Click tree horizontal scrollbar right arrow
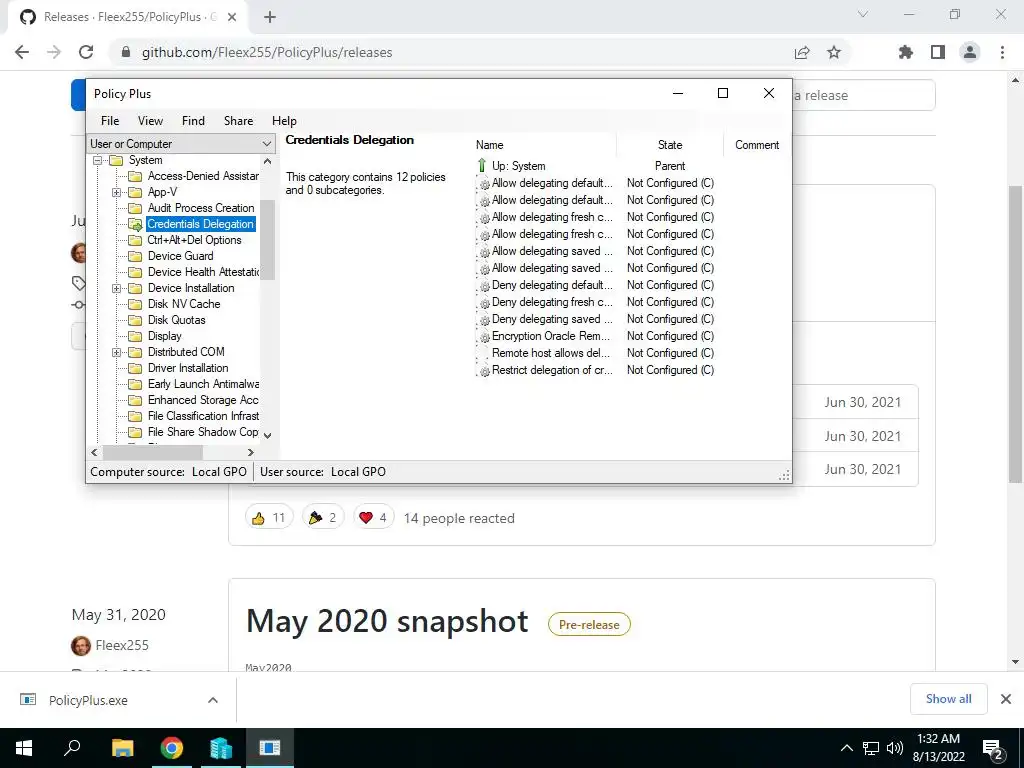The image size is (1024, 768). (251, 452)
